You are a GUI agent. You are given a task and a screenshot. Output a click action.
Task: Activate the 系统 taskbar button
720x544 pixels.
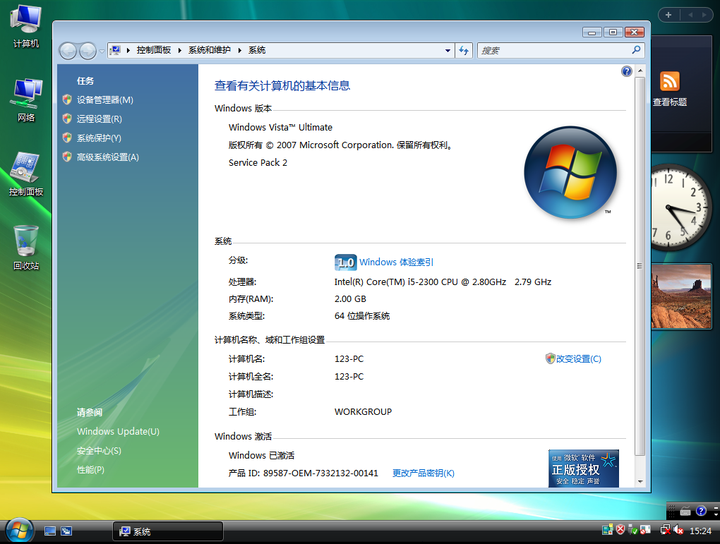(168, 531)
